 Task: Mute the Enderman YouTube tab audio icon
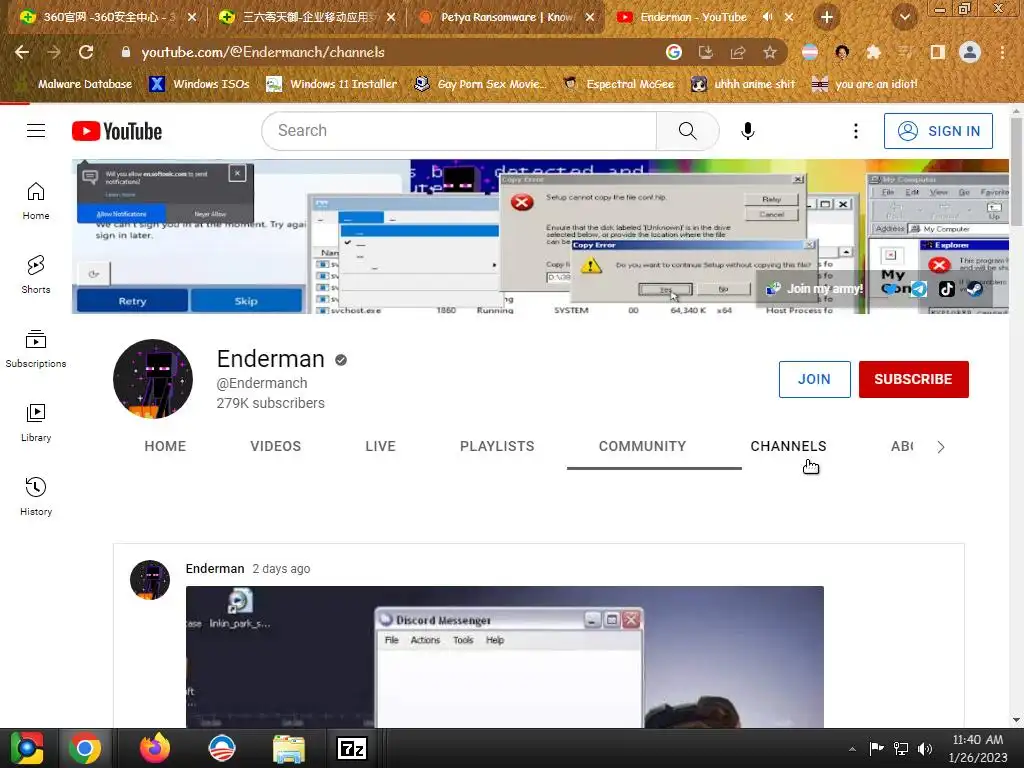tap(767, 17)
